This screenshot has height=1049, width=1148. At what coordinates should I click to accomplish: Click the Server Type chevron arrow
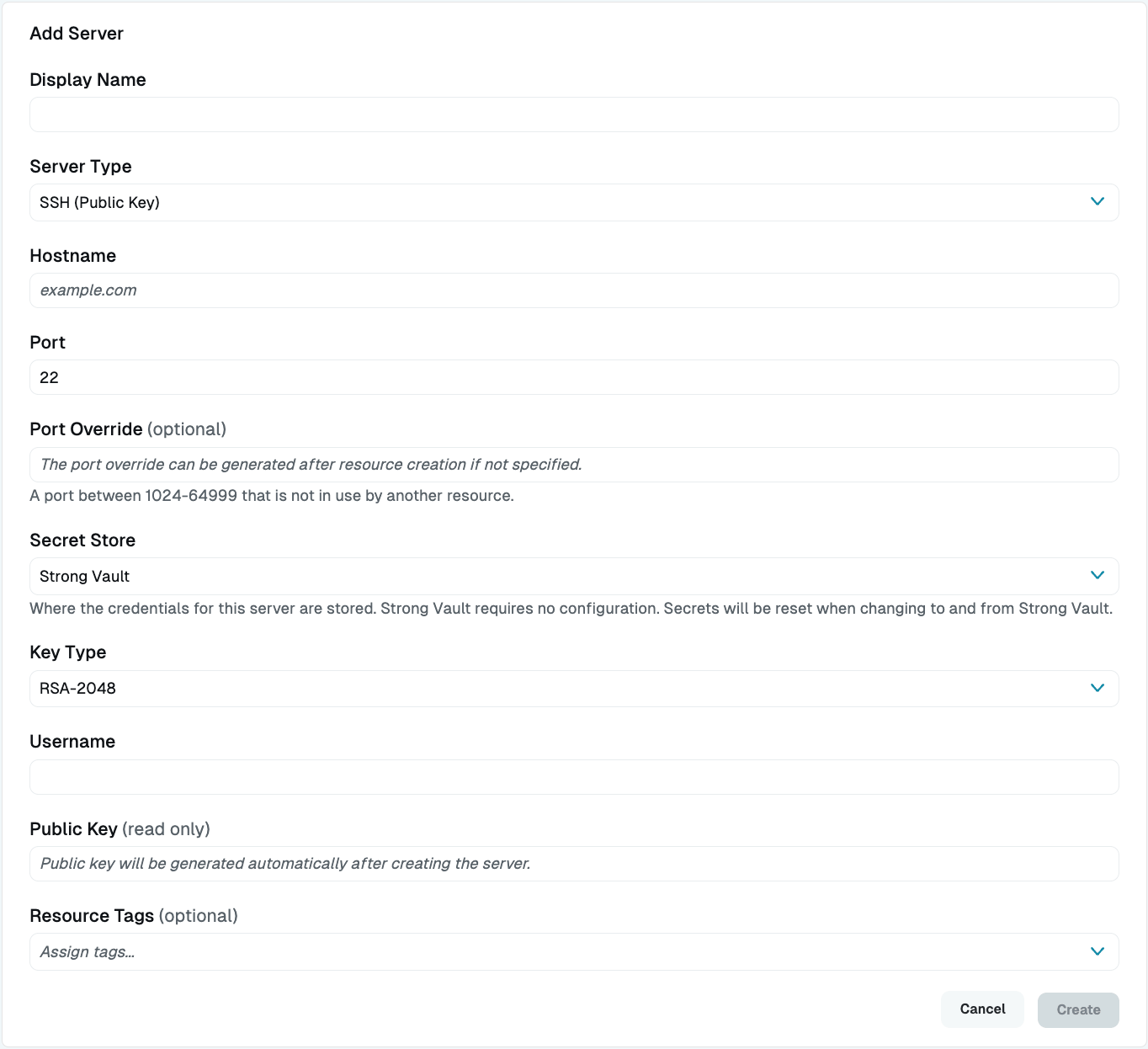(1097, 201)
